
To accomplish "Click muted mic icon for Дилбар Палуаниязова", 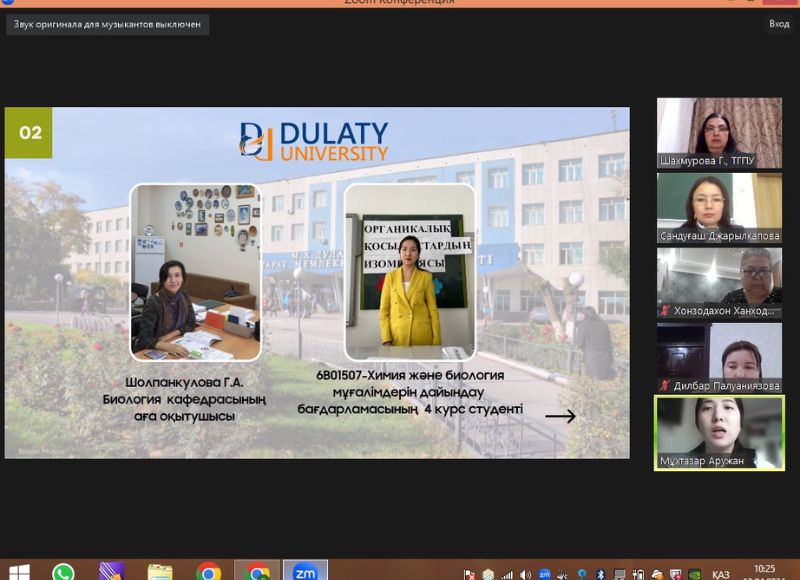I will coord(663,386).
